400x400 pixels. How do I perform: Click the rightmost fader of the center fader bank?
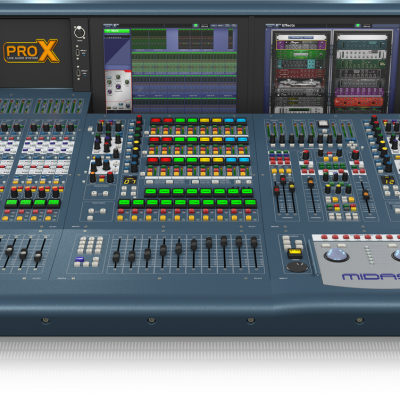[x=254, y=243]
